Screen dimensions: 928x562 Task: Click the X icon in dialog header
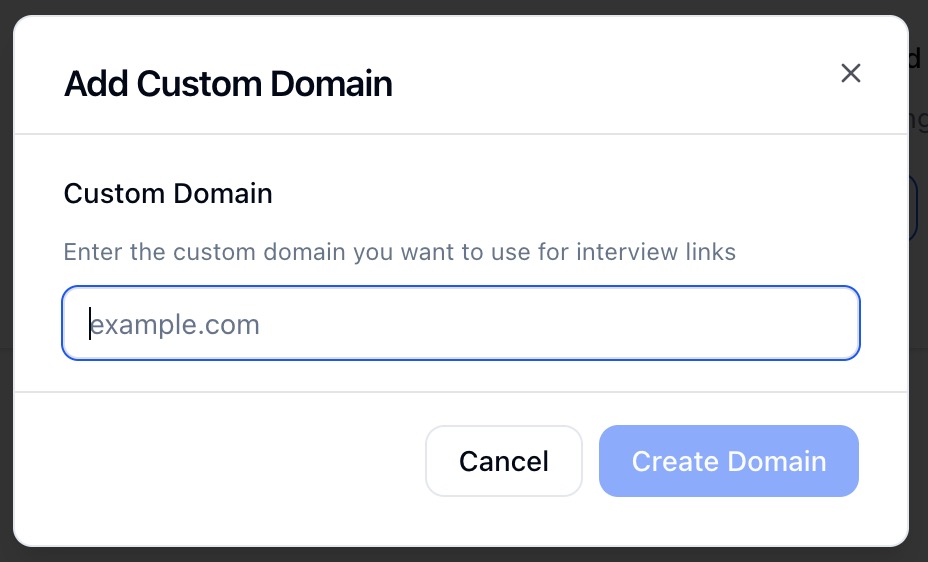tap(850, 73)
